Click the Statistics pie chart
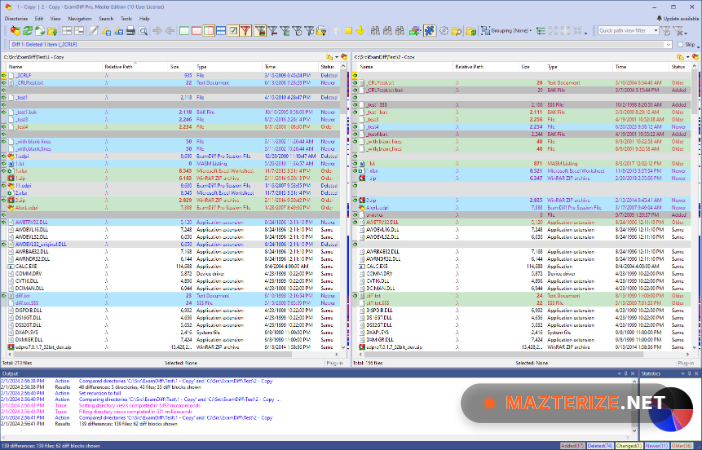The image size is (702, 450). [671, 410]
